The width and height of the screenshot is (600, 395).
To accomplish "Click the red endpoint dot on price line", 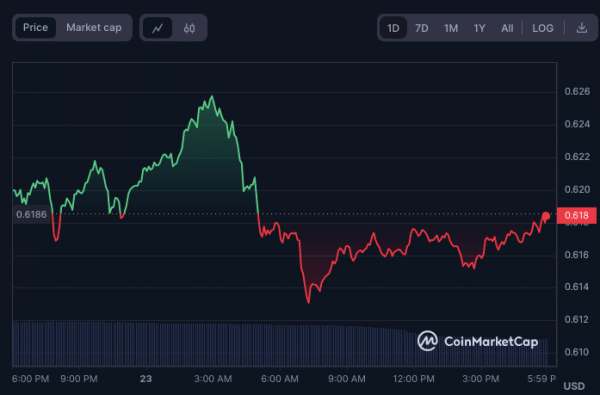I will pos(546,216).
